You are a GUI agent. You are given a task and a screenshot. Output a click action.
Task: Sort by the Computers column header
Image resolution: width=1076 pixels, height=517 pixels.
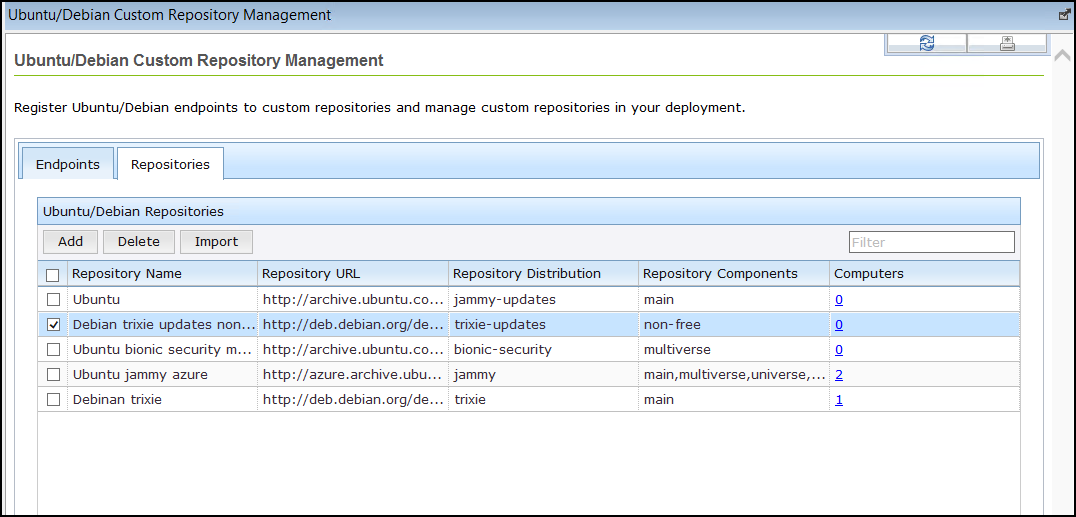pos(924,274)
